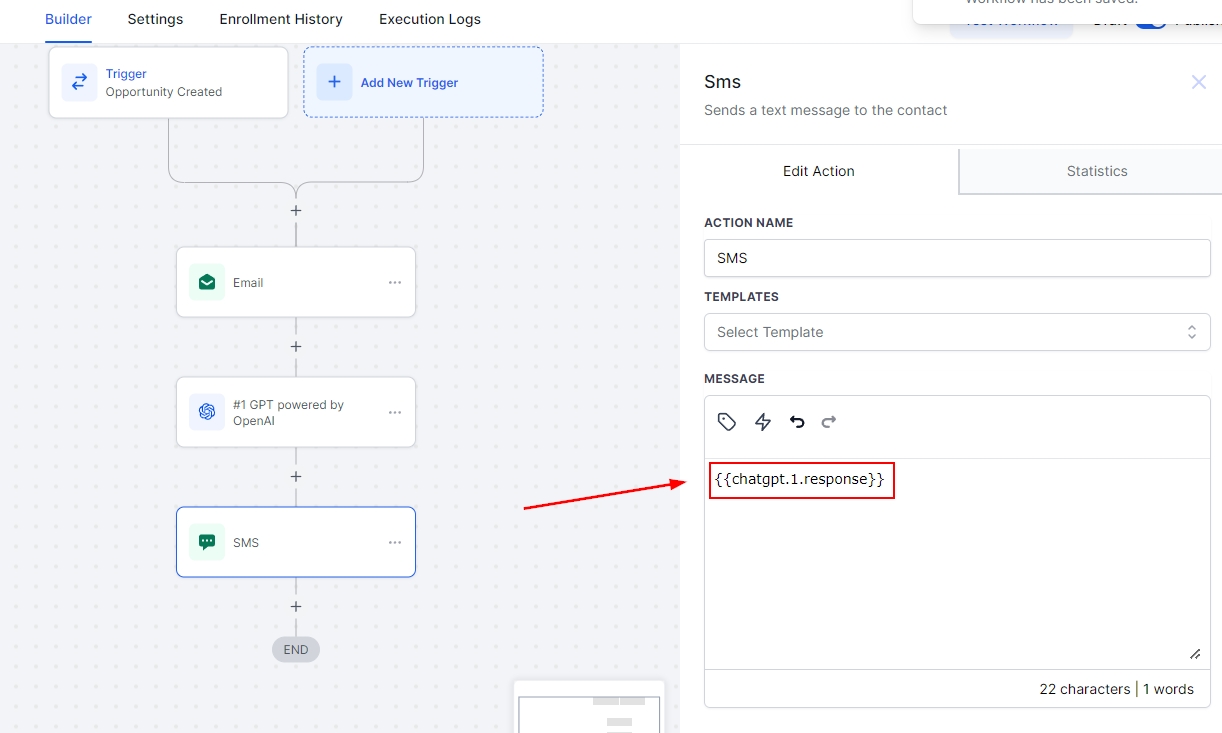Add a step between Email and GPT
Image resolution: width=1222 pixels, height=733 pixels.
296,346
